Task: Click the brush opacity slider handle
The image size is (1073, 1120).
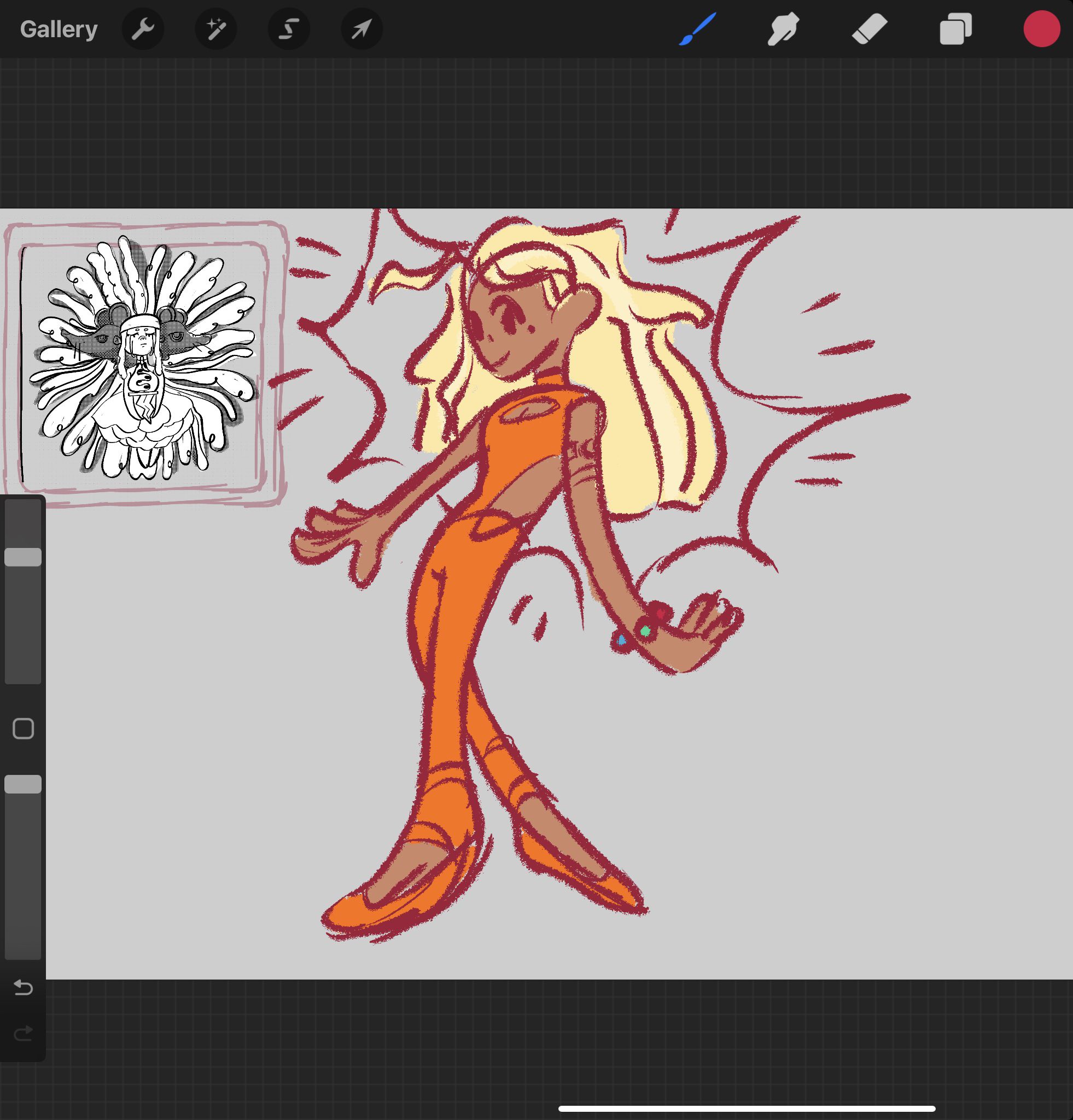Action: coord(23,784)
